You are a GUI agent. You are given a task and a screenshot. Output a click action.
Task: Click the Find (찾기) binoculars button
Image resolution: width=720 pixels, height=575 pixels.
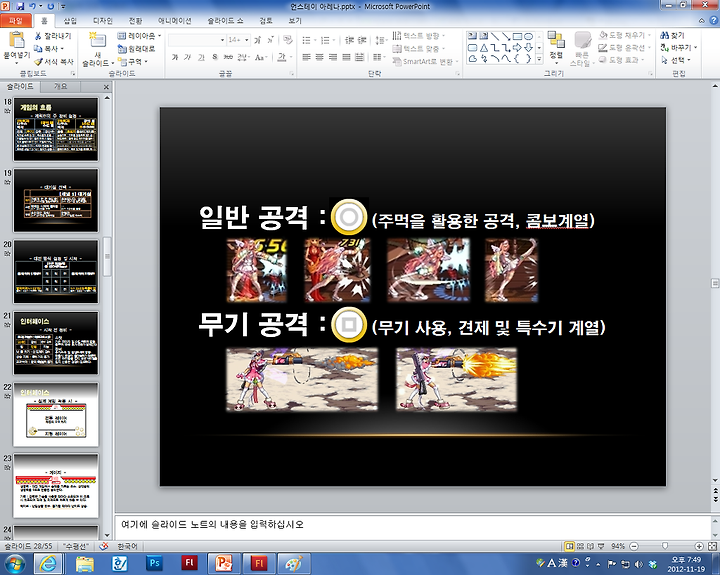pyautogui.click(x=673, y=35)
